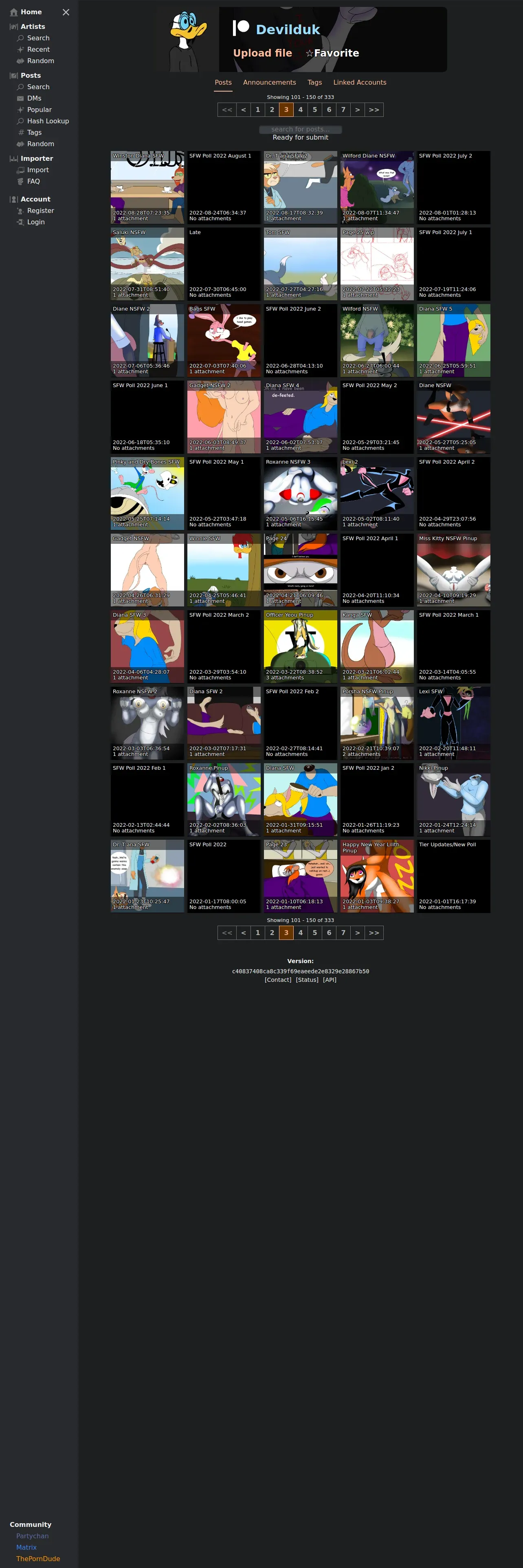Jump to last page with bottom >> button
The height and width of the screenshot is (1568, 523).
pos(374,933)
